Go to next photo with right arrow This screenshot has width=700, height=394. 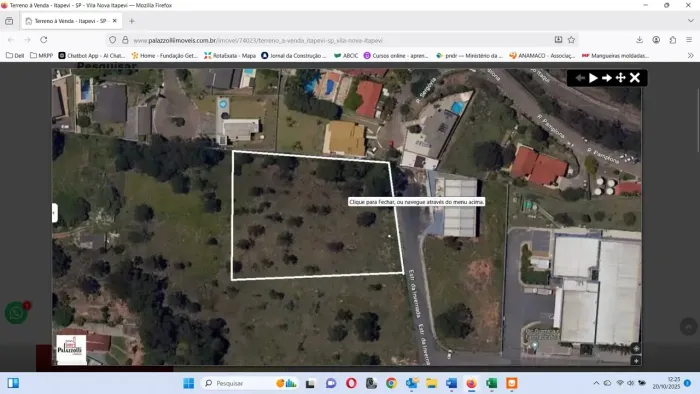coord(607,78)
